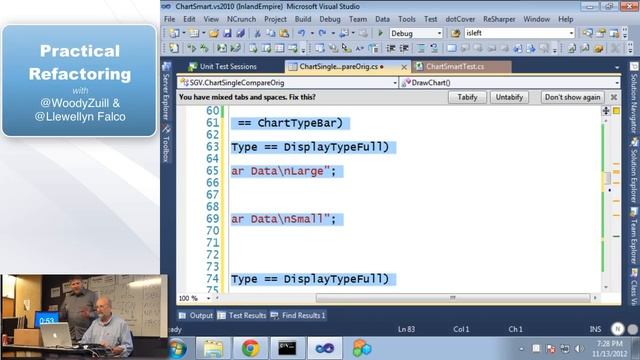Click Don't show again button
This screenshot has height=360, width=640.
point(572,97)
